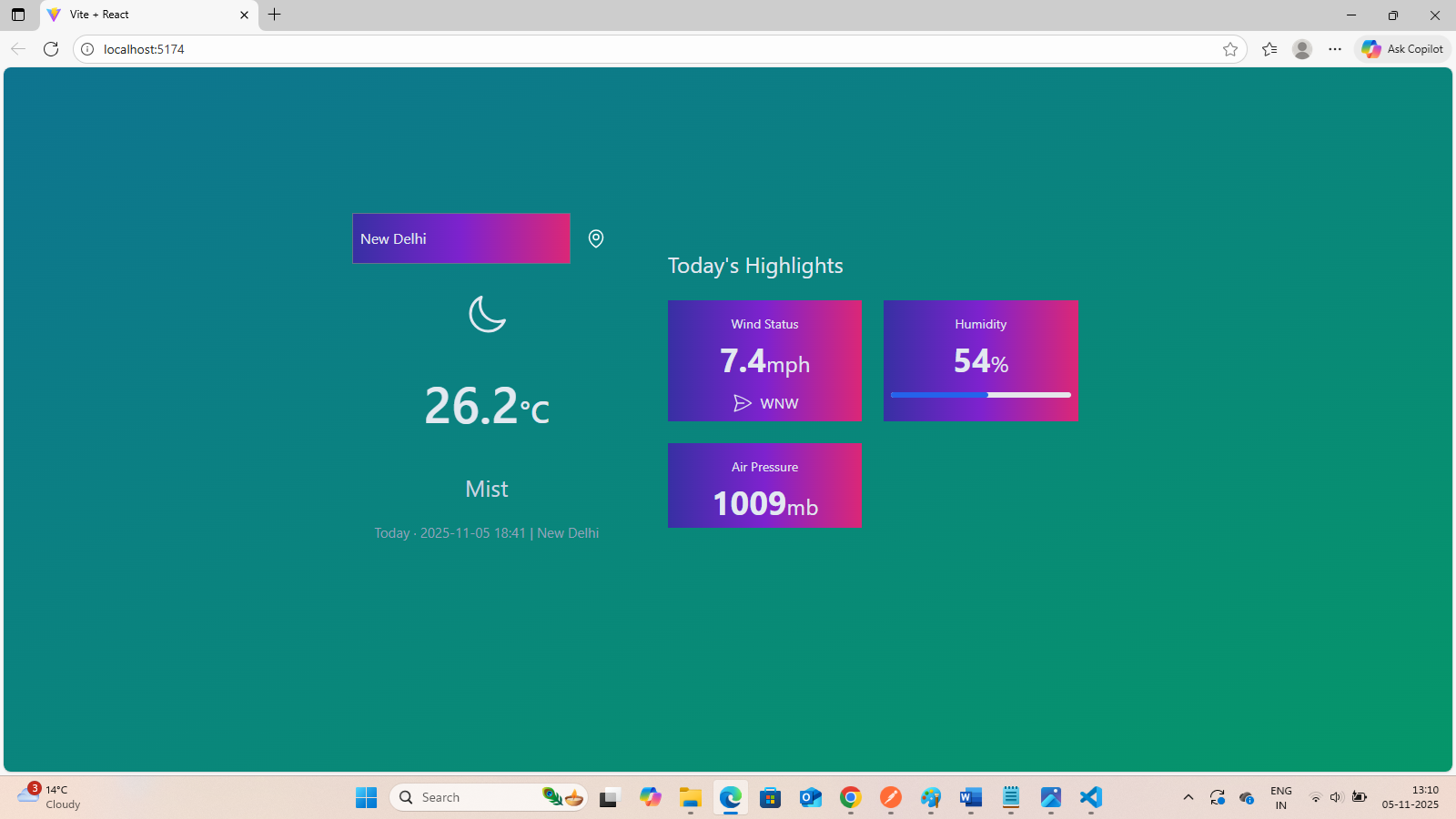1456x819 pixels.
Task: Add the current page to favorites
Action: 1231,49
